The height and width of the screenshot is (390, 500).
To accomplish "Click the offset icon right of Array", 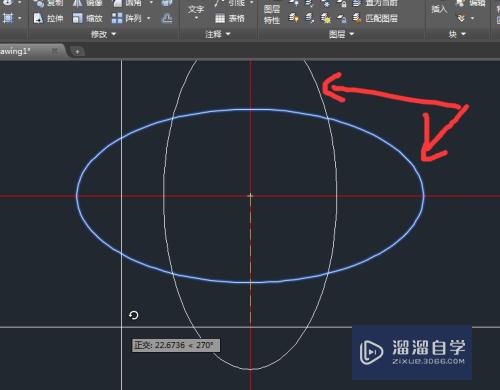I will pyautogui.click(x=166, y=18).
